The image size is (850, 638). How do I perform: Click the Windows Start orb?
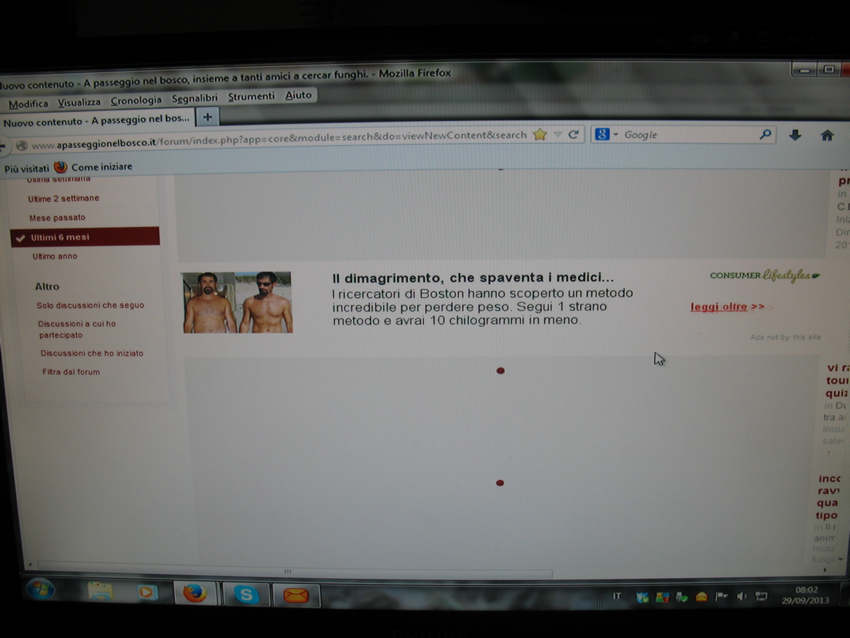tap(40, 589)
